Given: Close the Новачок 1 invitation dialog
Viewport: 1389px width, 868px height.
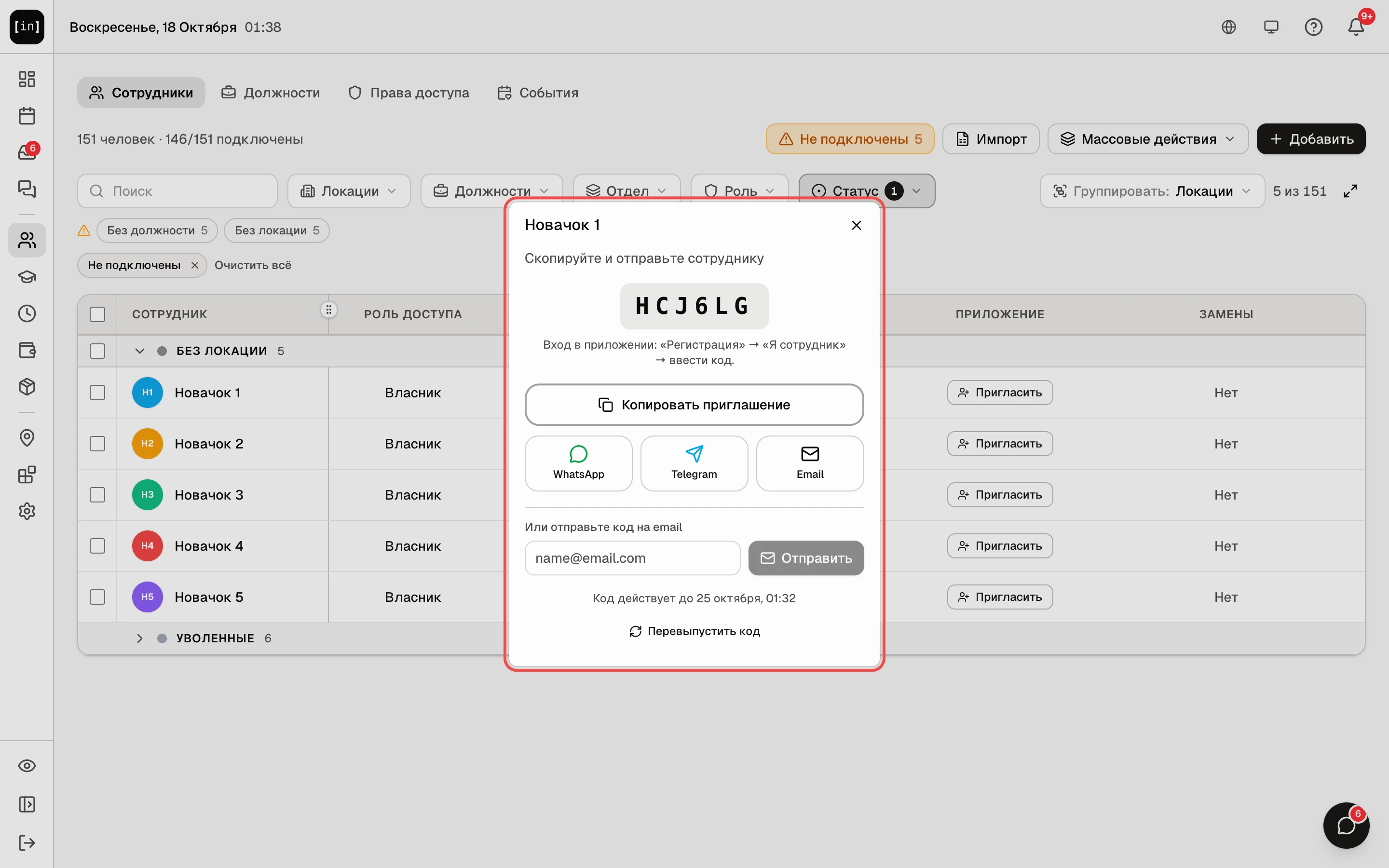Looking at the screenshot, I should tap(857, 225).
